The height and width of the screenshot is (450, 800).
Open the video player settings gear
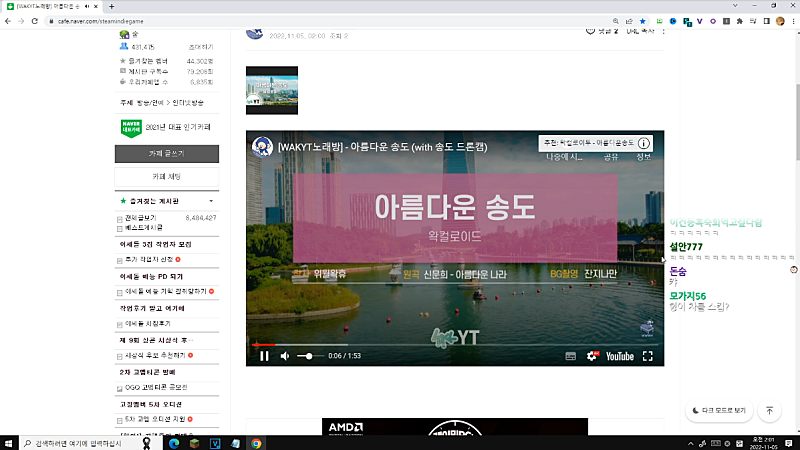click(591, 356)
